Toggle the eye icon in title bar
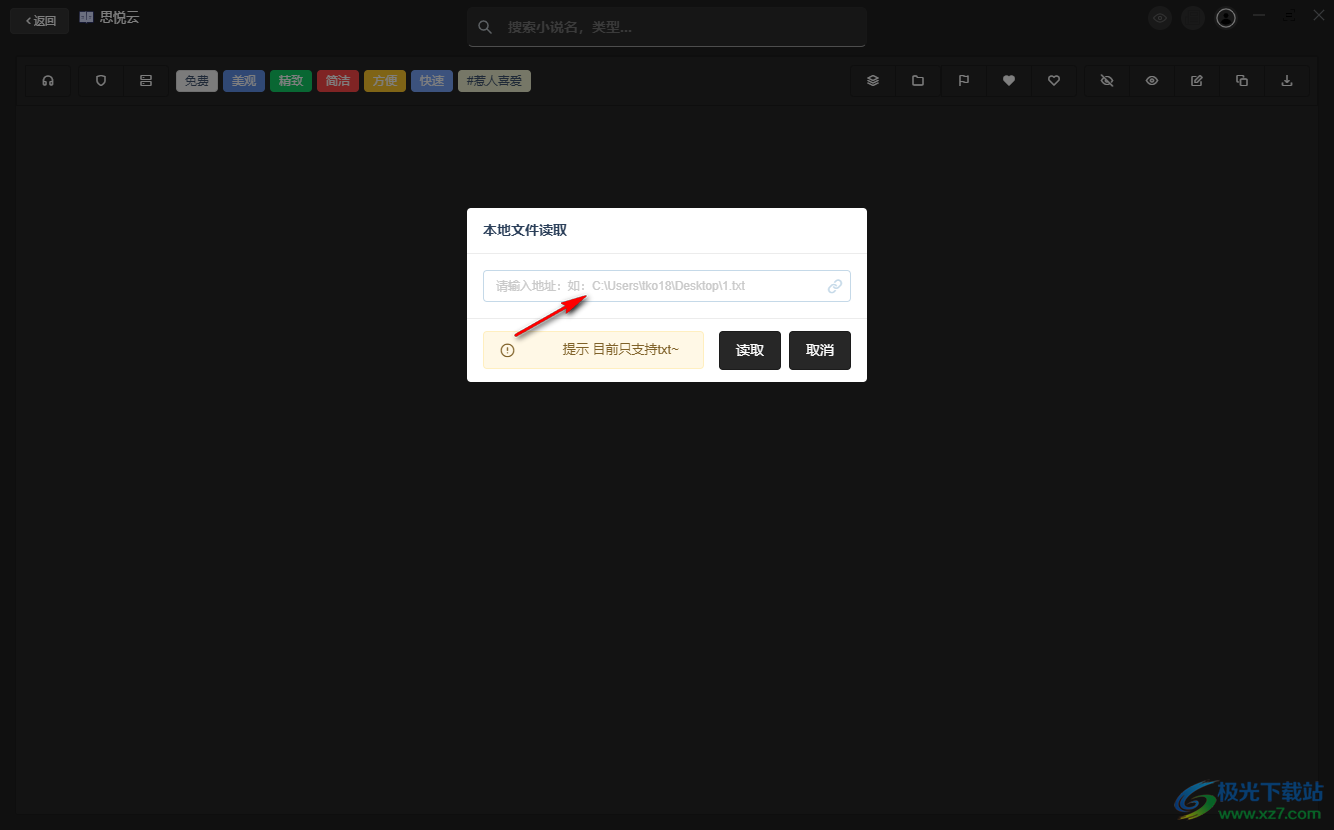Screen dimensions: 1334x830 pos(1160,18)
